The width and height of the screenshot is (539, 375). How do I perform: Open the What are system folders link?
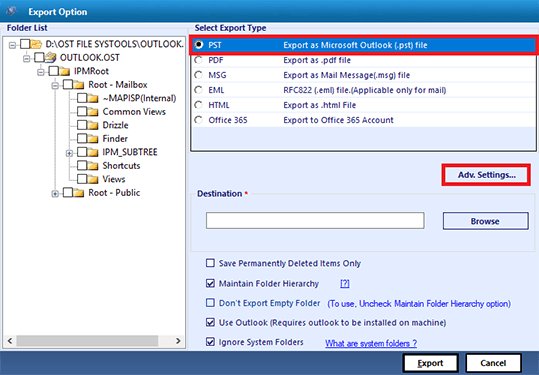[371, 343]
